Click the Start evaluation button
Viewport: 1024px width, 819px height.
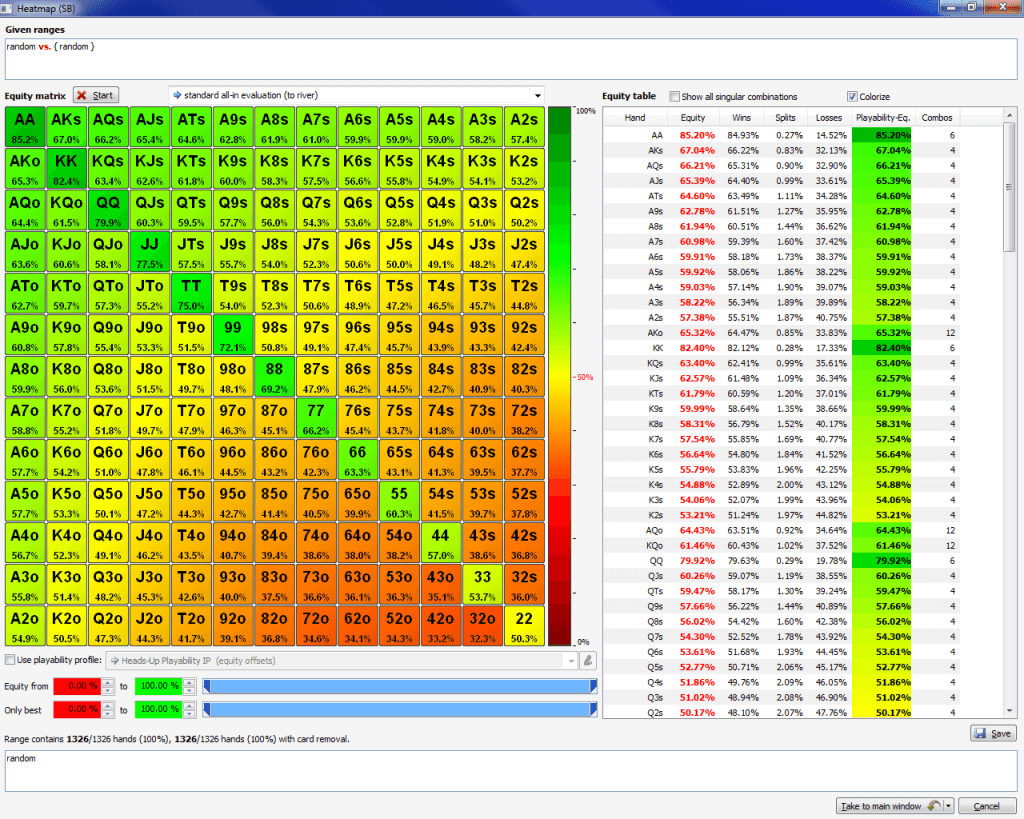click(95, 95)
